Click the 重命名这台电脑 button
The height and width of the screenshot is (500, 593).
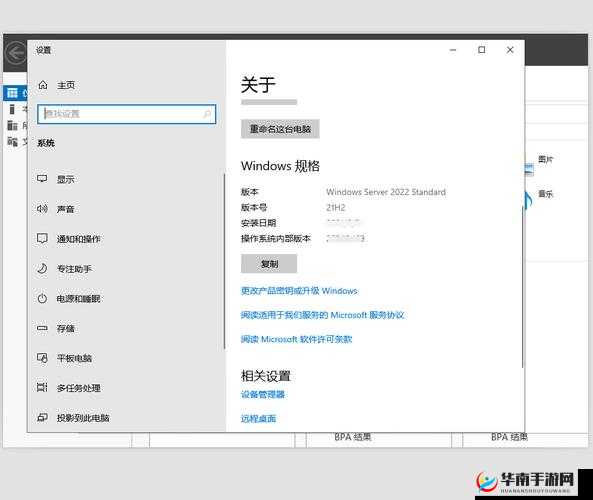[x=280, y=129]
